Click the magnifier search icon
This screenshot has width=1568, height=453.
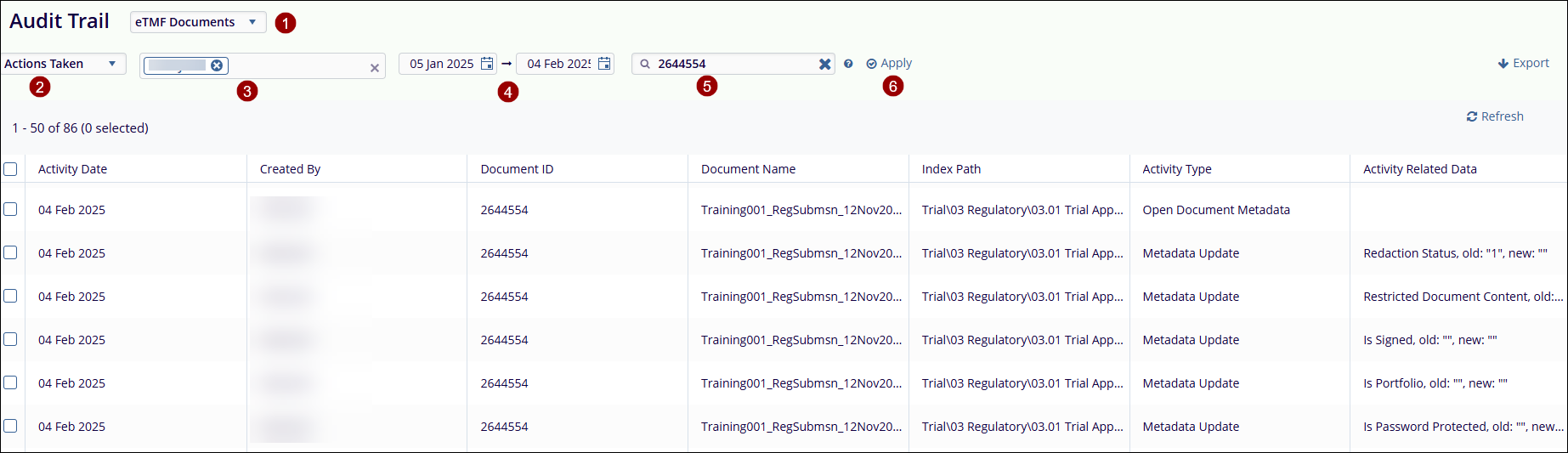click(645, 64)
